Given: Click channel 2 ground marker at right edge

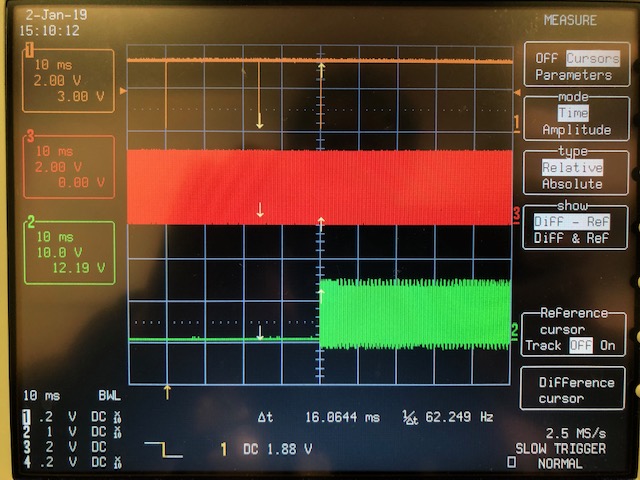Looking at the screenshot, I should (515, 331).
